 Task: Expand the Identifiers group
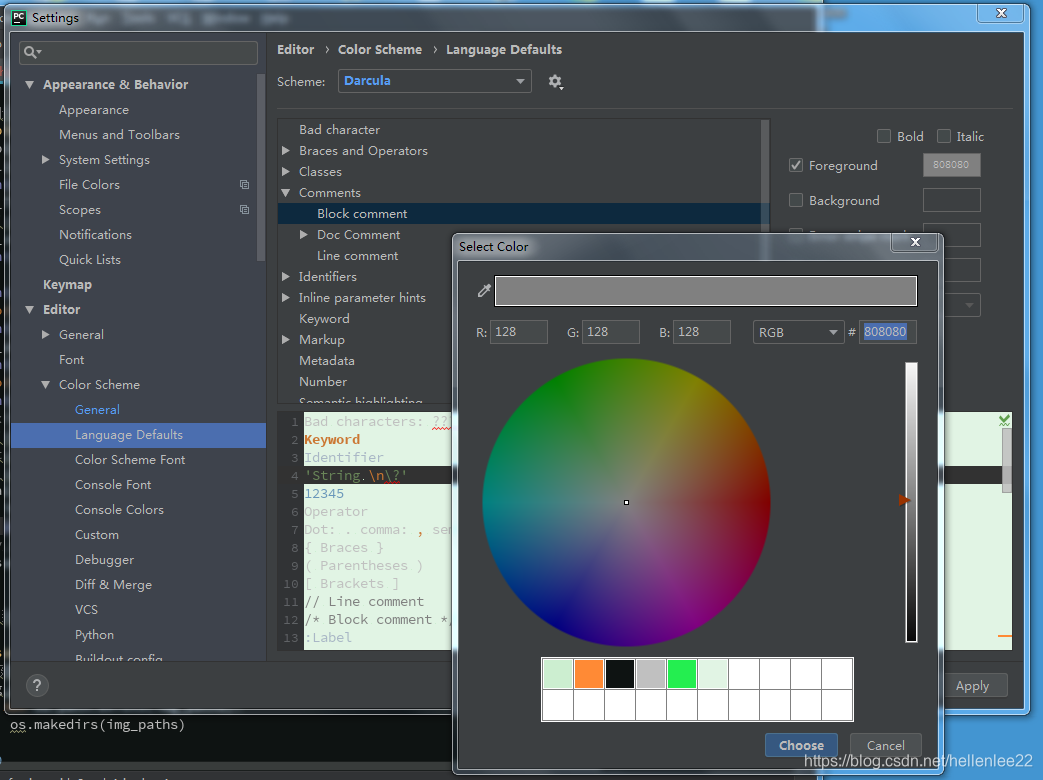(286, 276)
